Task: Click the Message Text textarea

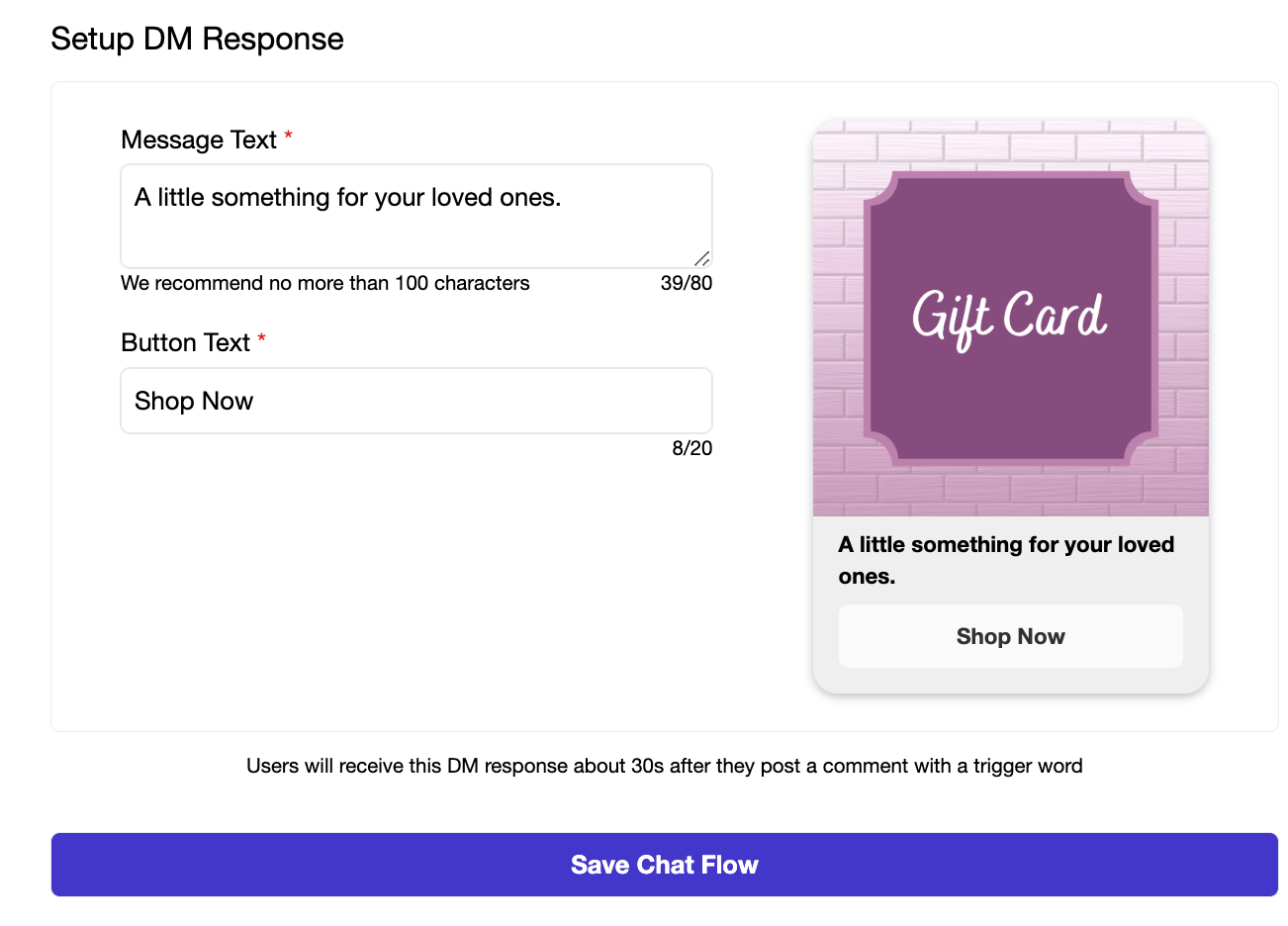Action: pyautogui.click(x=416, y=216)
